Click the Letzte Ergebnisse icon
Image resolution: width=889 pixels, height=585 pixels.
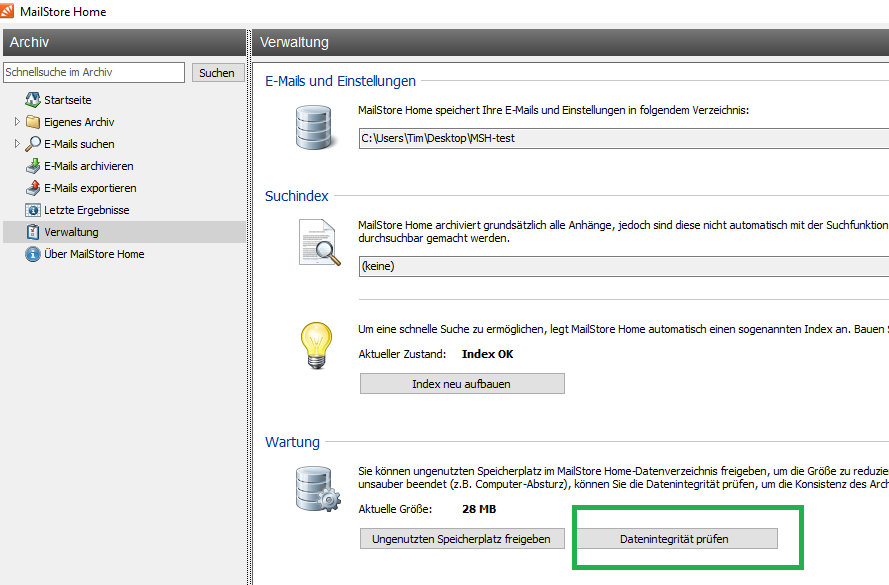(x=33, y=210)
